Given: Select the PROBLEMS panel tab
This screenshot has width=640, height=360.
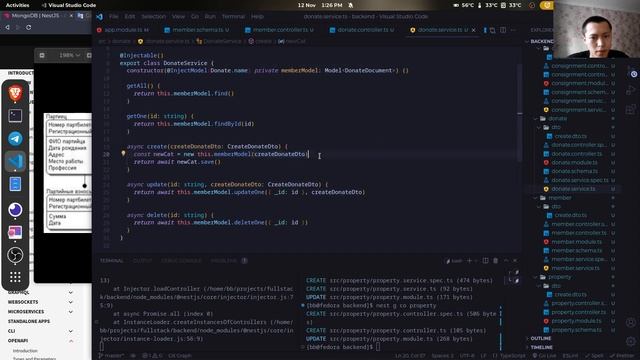Looking at the screenshot, I should (224, 260).
